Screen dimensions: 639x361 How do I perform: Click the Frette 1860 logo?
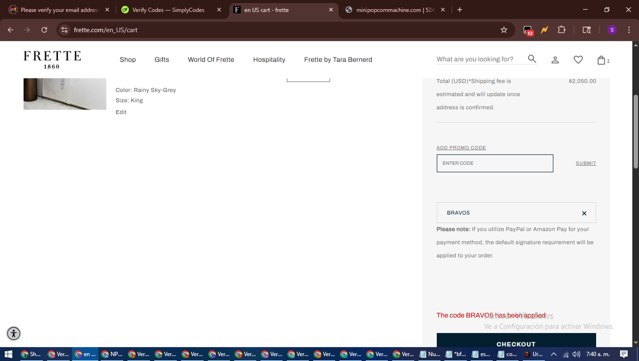pos(52,59)
